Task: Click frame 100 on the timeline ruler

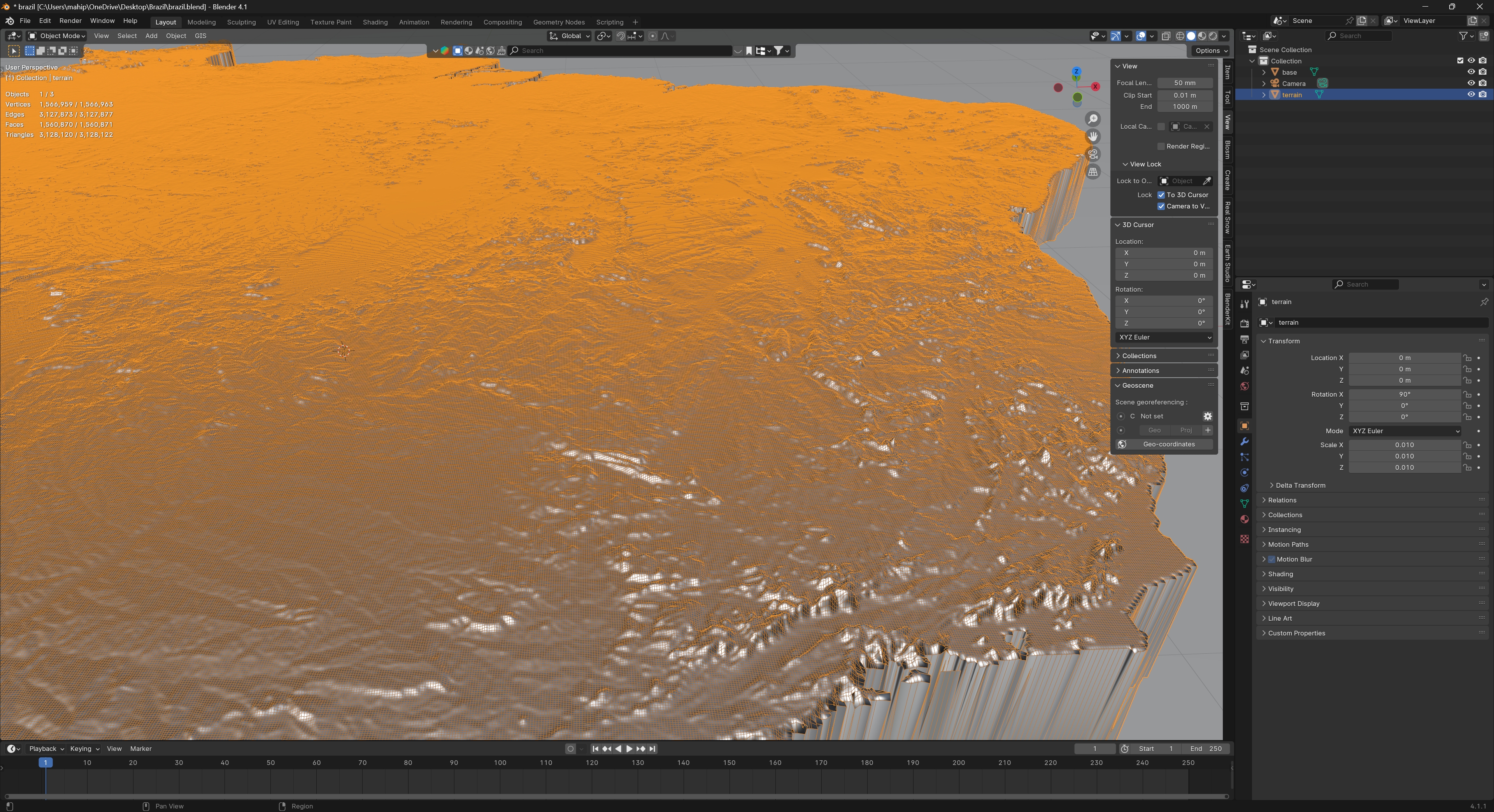Action: (500, 763)
